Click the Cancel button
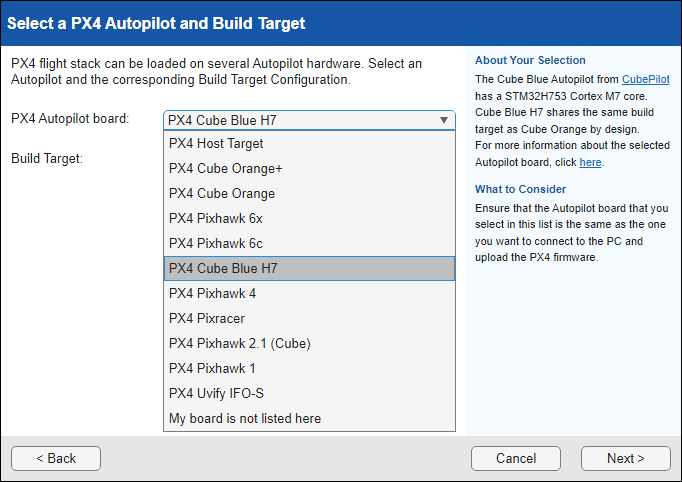This screenshot has height=482, width=682. (515, 458)
